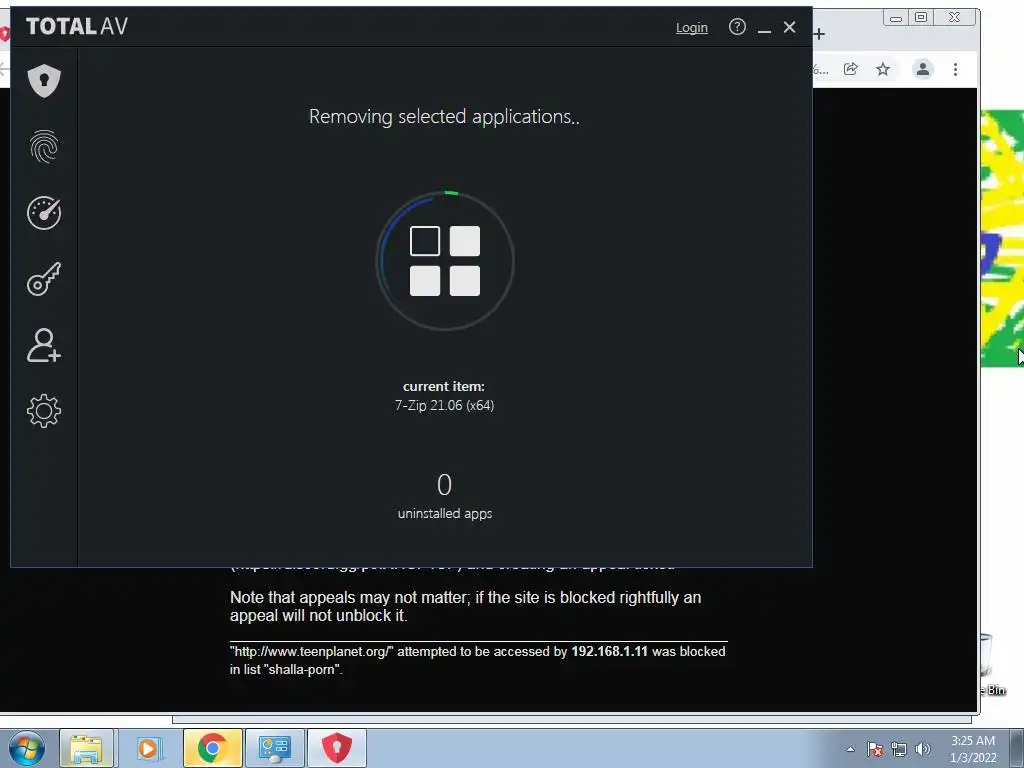Open Windows Media Player from taskbar
This screenshot has height=768, width=1024.
point(148,748)
